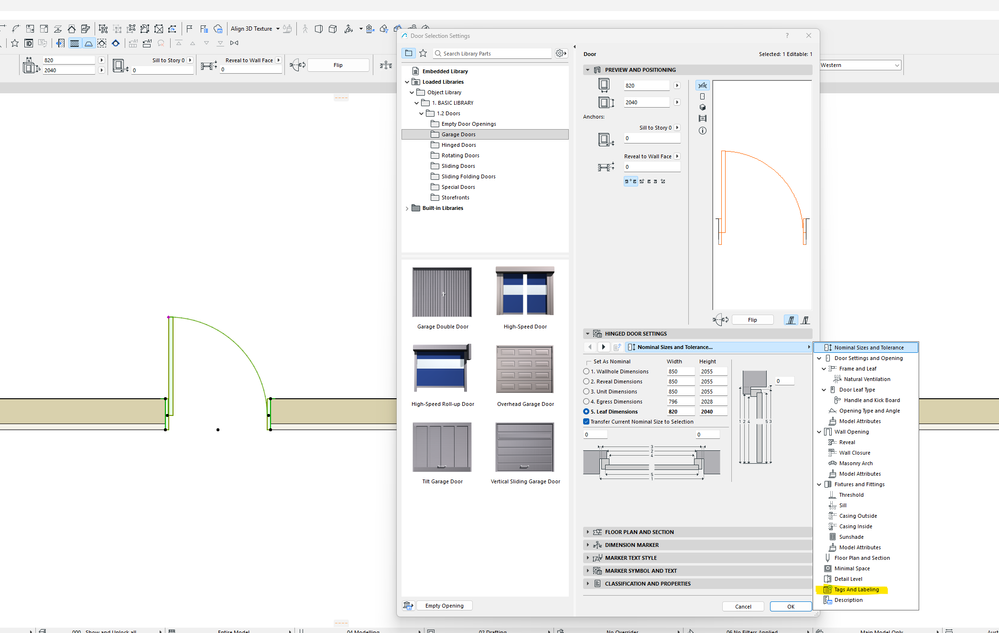Go to next settings page arrow

(603, 347)
